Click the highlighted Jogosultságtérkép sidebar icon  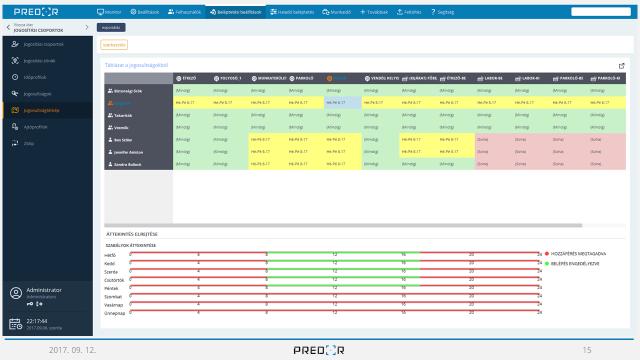click(x=15, y=110)
